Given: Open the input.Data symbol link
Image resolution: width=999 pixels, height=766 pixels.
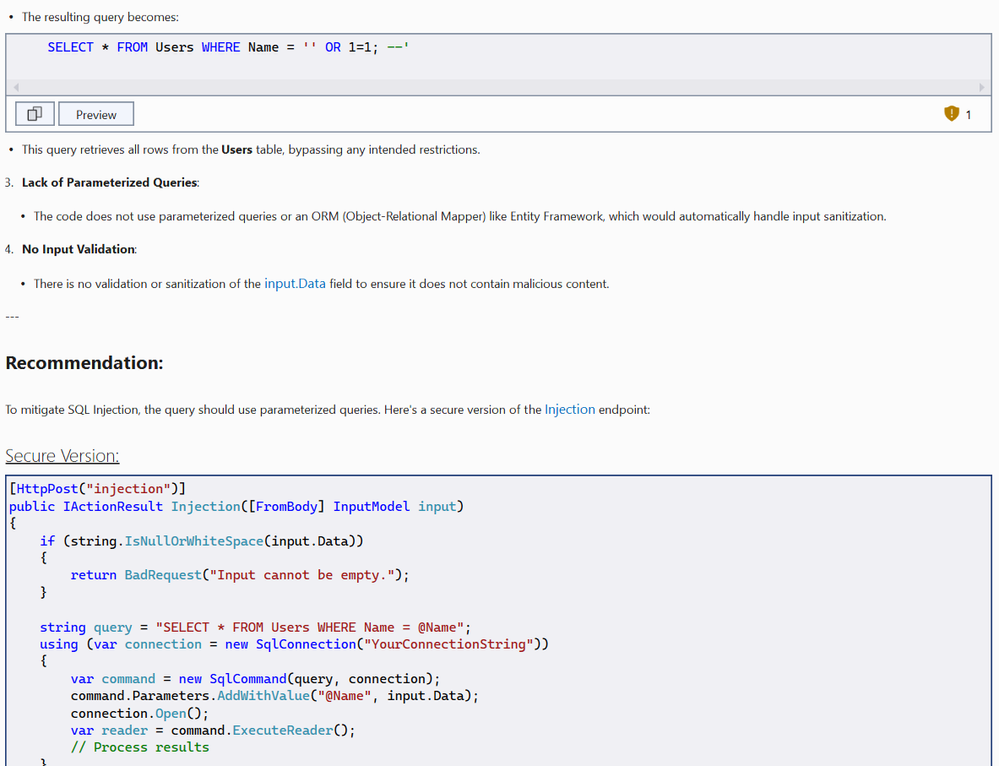Looking at the screenshot, I should click(x=295, y=284).
